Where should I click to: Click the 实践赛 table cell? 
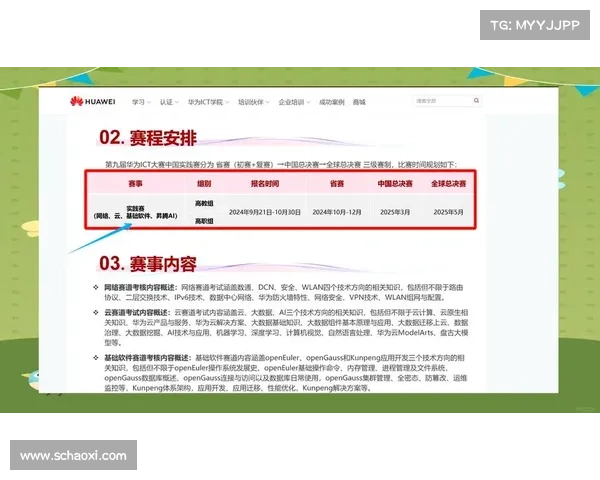pyautogui.click(x=135, y=212)
